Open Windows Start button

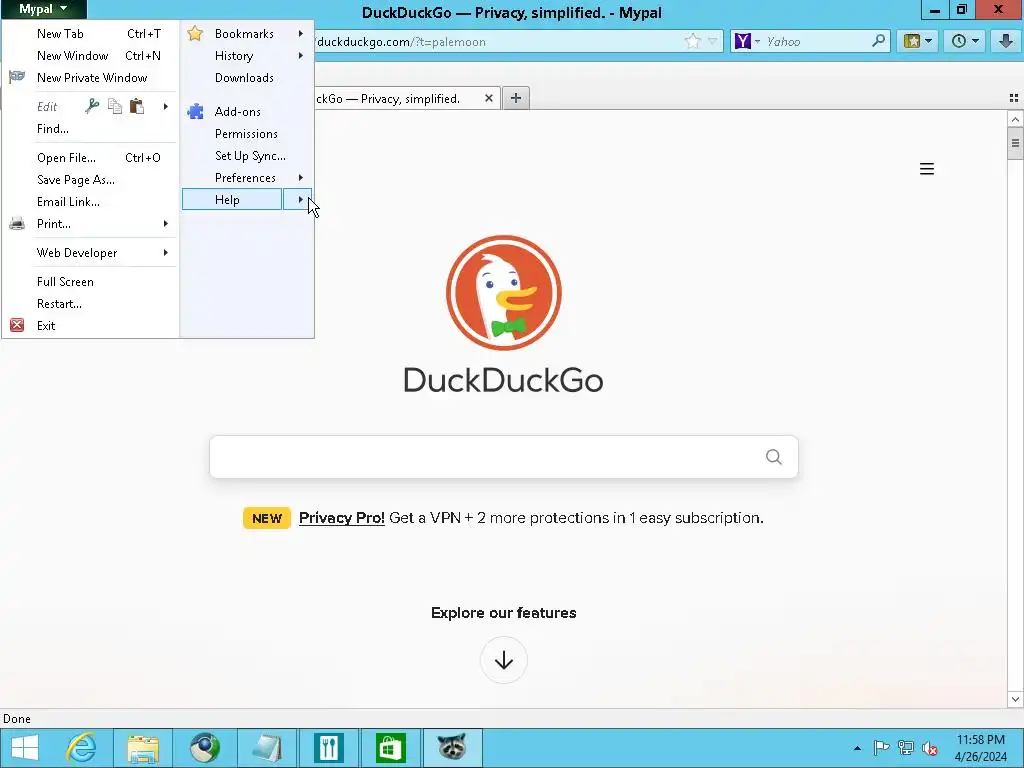[x=25, y=748]
